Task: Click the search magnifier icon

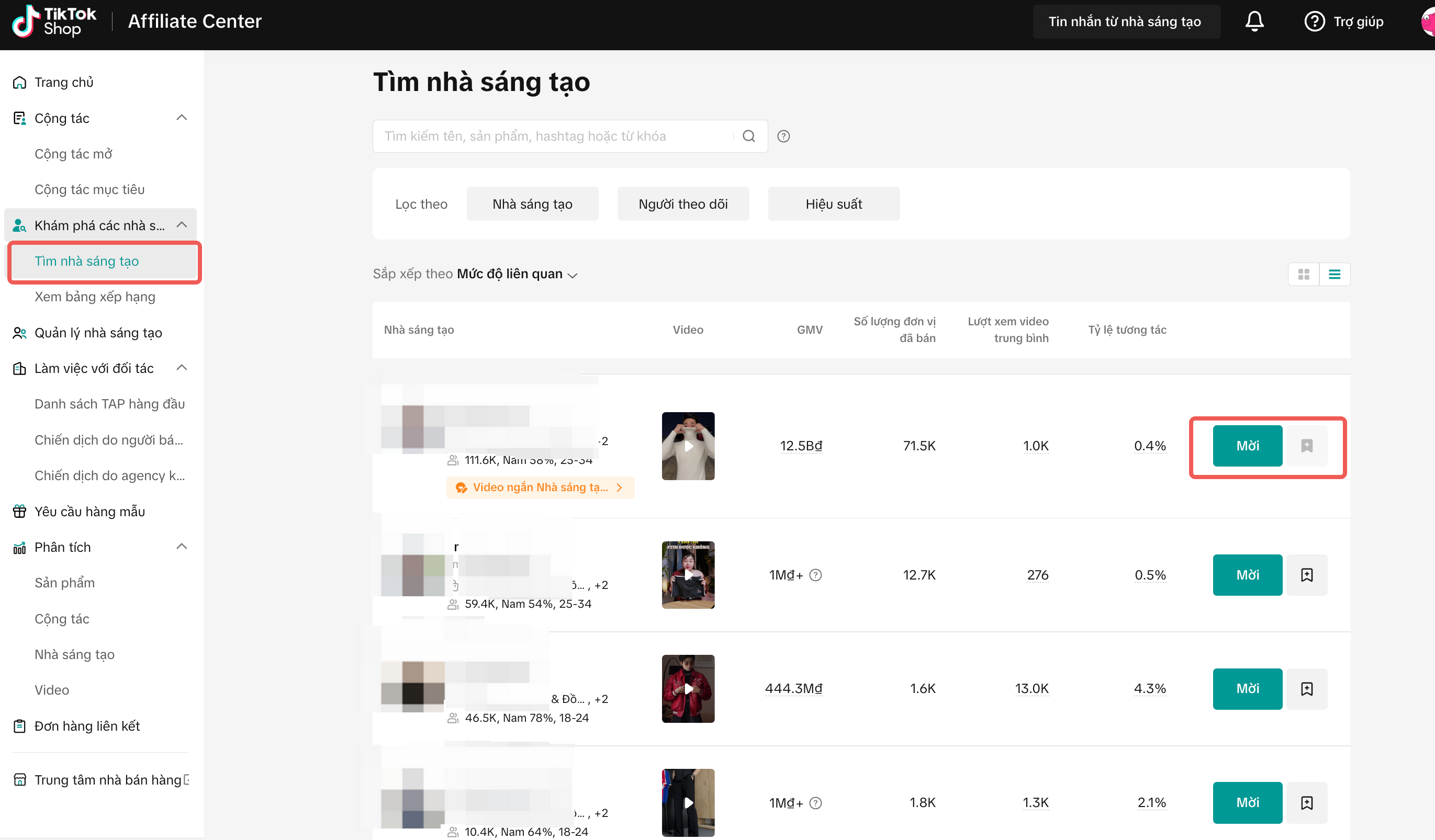Action: tap(749, 136)
